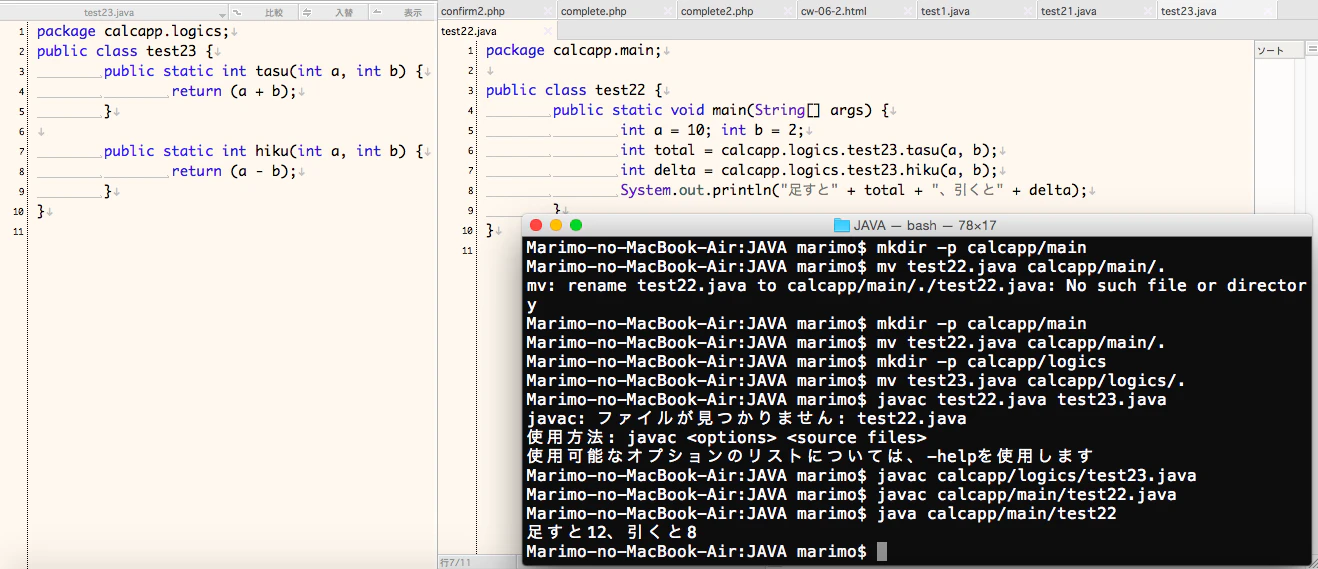Switch to the test1.java tab

pos(977,11)
